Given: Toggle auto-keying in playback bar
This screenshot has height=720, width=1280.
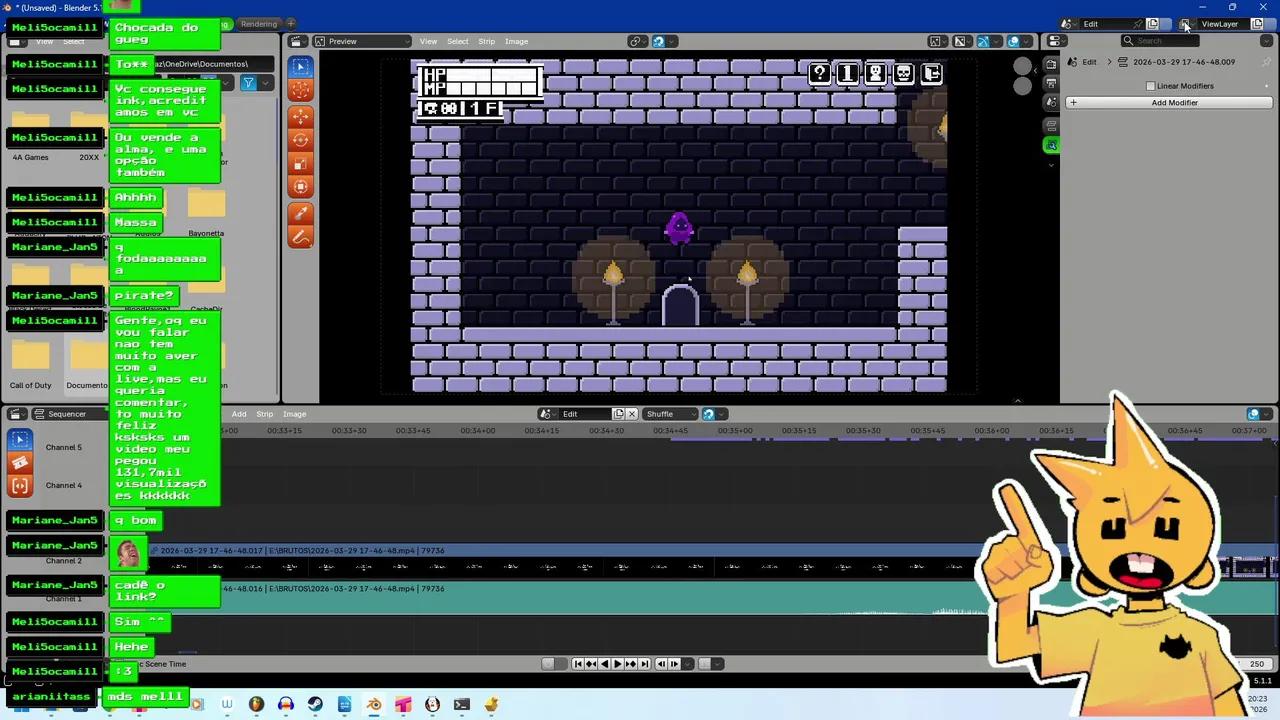Looking at the screenshot, I should point(548,663).
